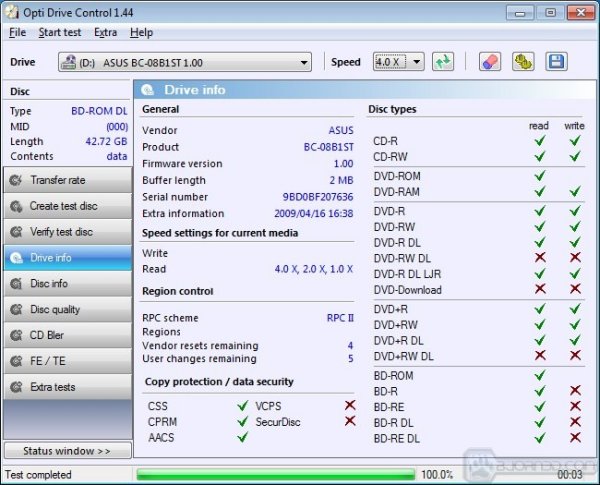The width and height of the screenshot is (600, 485).
Task: Switch to the Disc quality section
Action: click(68, 309)
